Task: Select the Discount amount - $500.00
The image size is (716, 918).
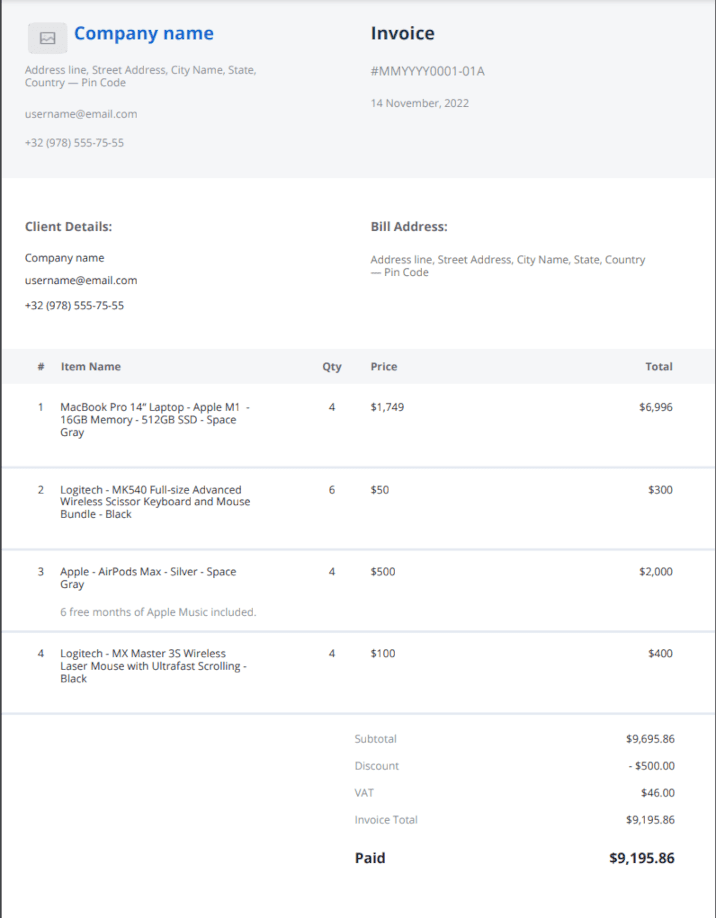Action: pyautogui.click(x=652, y=766)
